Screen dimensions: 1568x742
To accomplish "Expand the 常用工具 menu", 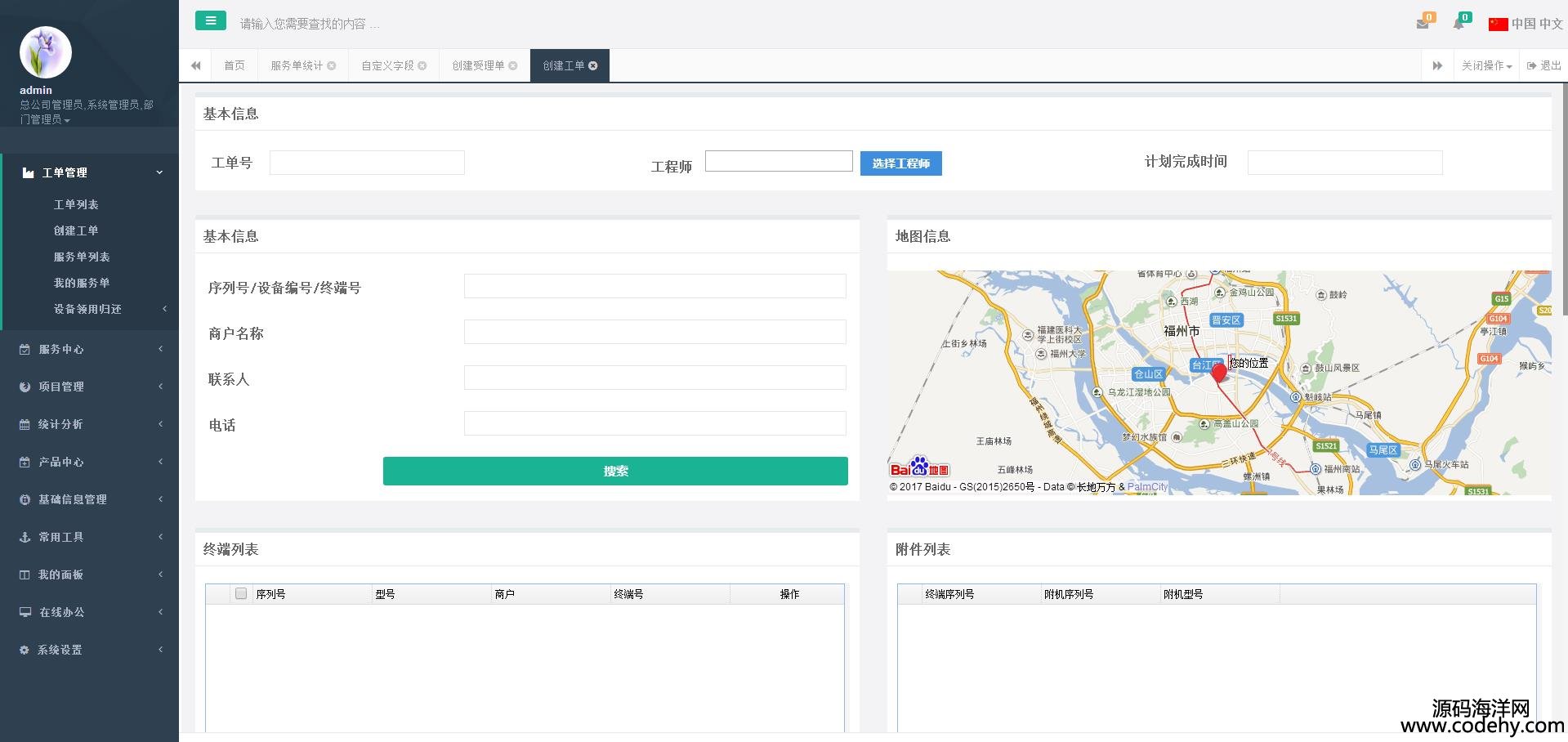I will point(90,537).
